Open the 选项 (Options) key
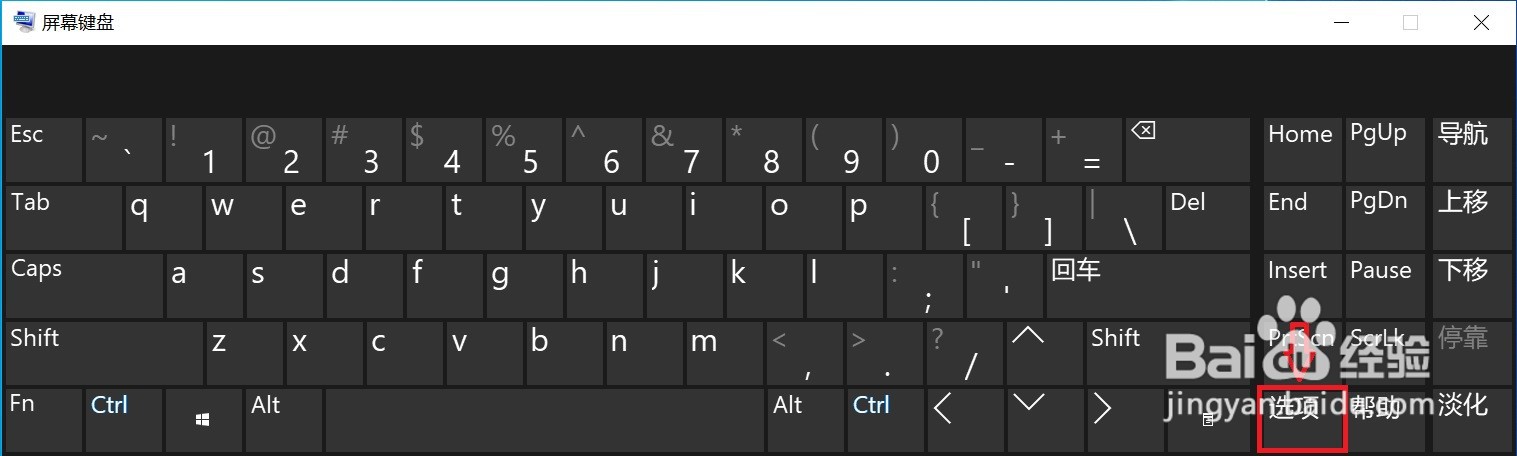The width and height of the screenshot is (1517, 456). (x=1301, y=420)
